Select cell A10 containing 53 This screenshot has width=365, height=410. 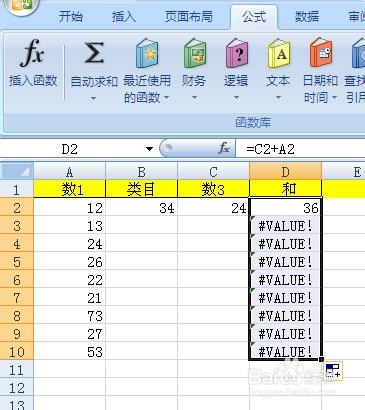point(69,351)
